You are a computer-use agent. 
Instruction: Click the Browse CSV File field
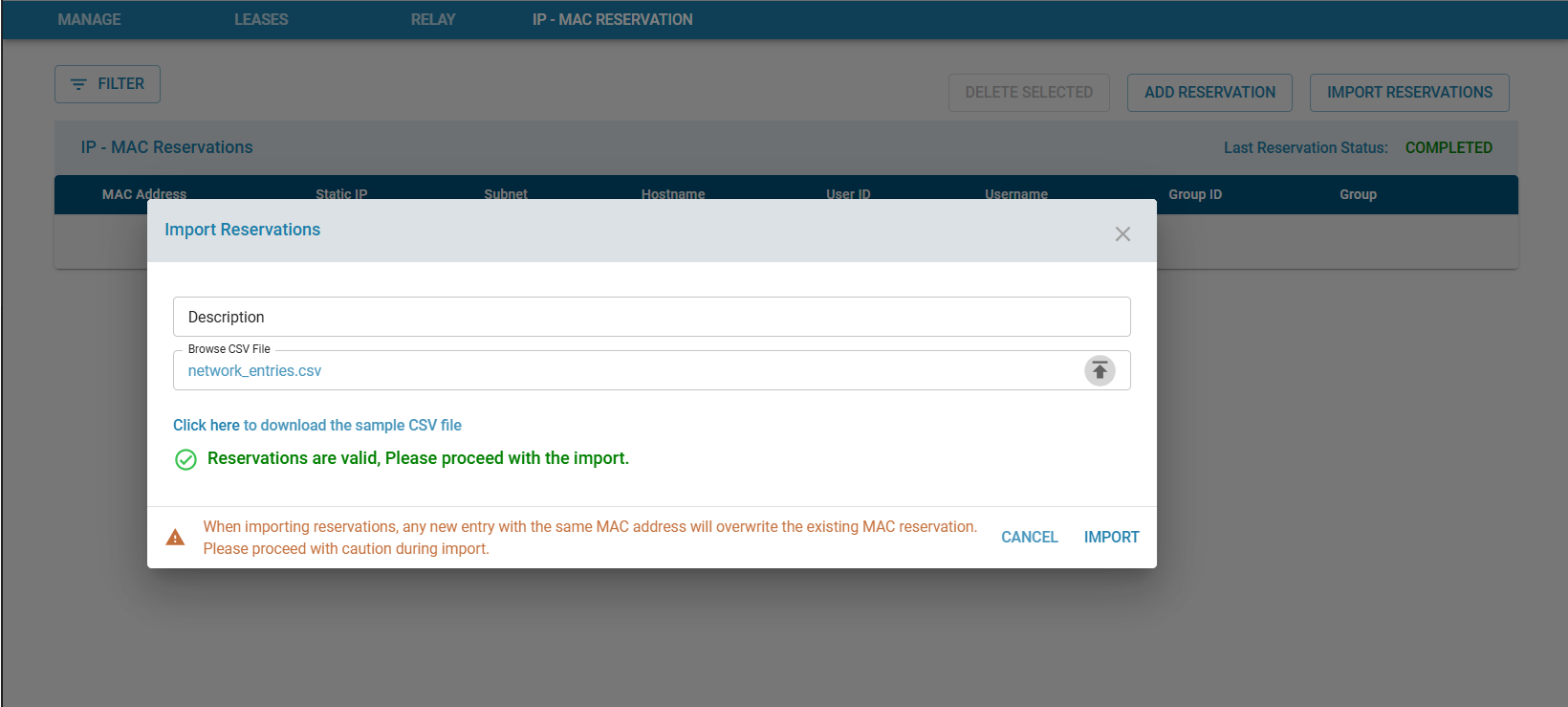coord(652,370)
